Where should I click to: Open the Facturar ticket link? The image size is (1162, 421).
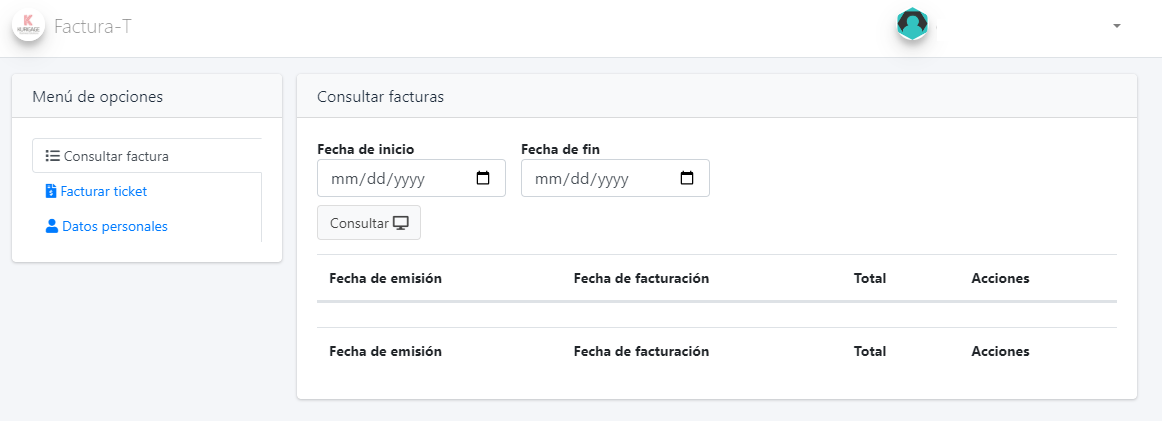[103, 191]
